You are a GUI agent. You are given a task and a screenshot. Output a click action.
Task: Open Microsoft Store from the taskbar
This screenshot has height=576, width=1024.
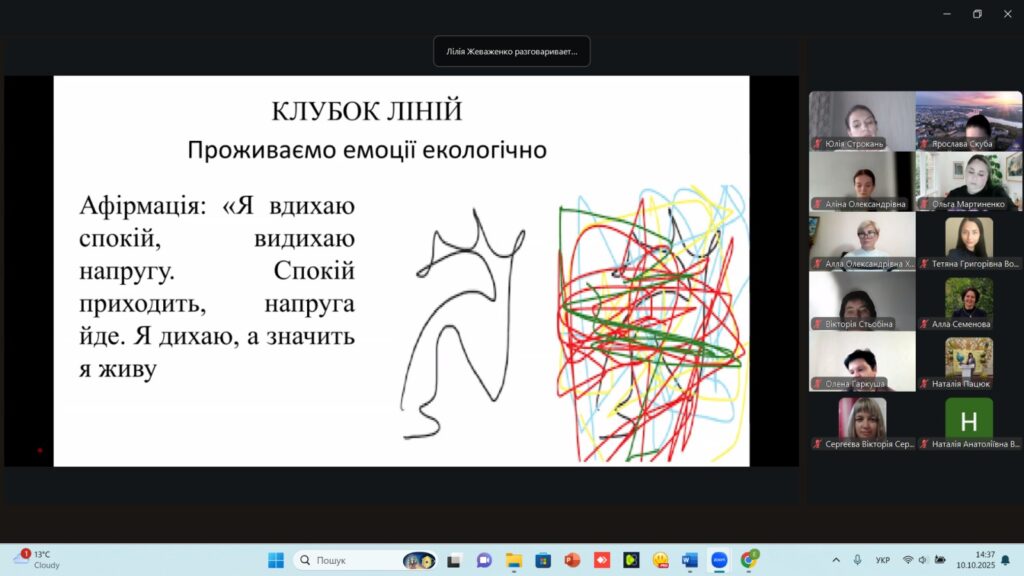pyautogui.click(x=543, y=560)
